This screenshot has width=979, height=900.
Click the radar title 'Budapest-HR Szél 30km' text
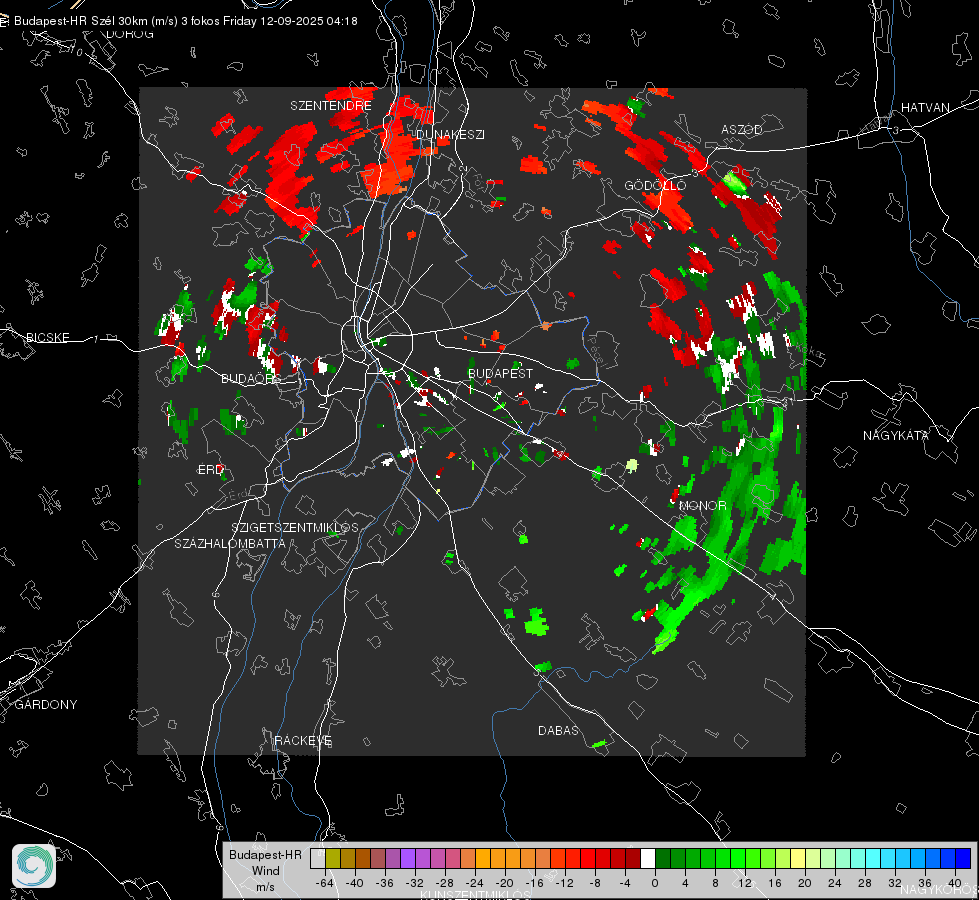[x=81, y=21]
